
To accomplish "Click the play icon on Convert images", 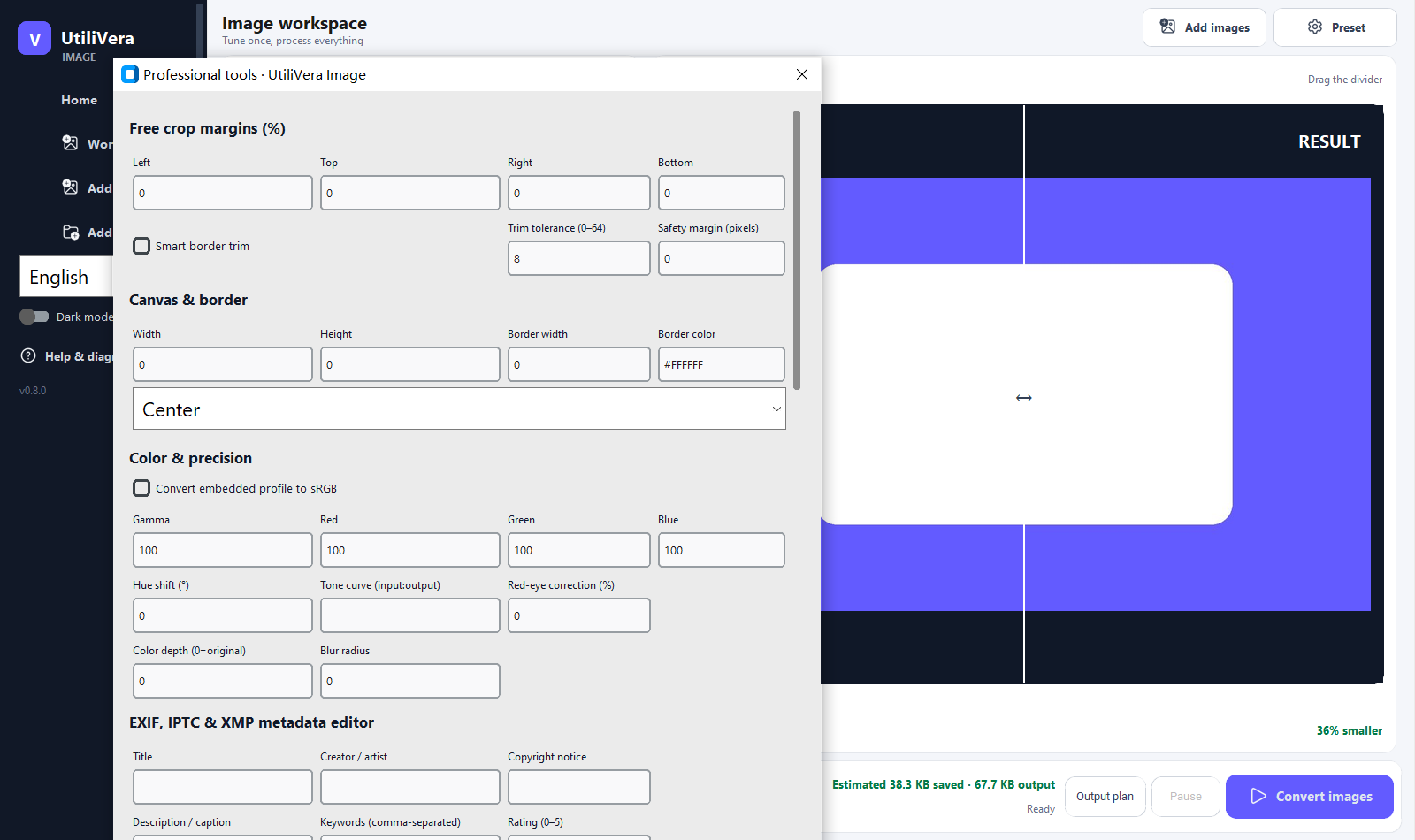I will tap(1258, 797).
